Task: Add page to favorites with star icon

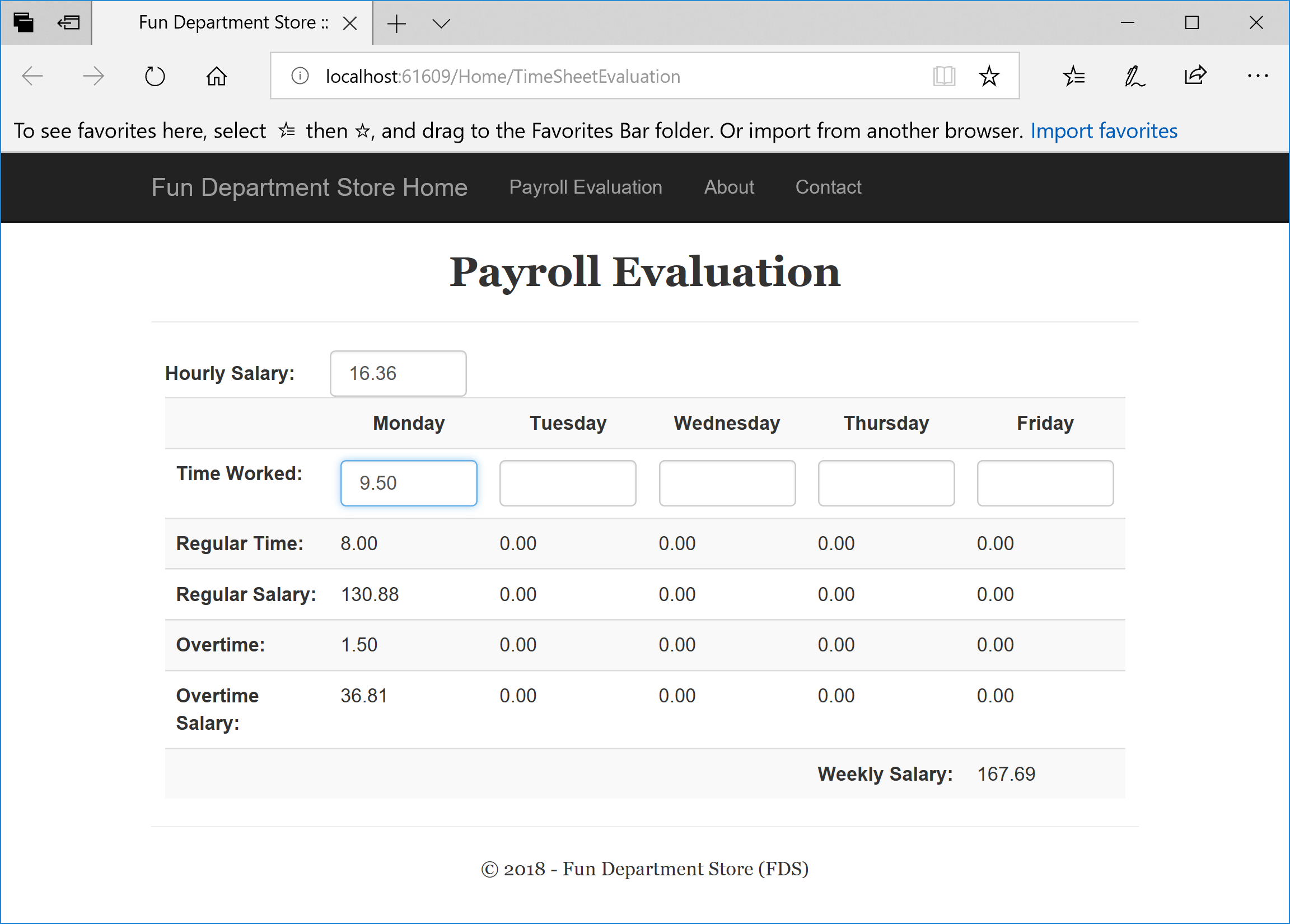Action: coord(989,76)
